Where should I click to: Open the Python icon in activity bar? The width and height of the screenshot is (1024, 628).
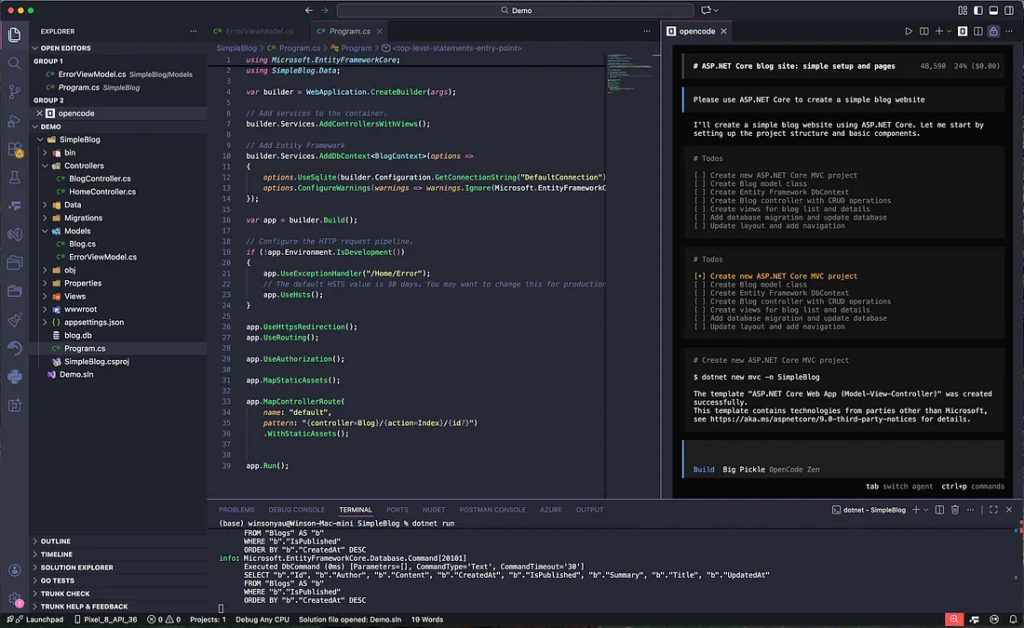[14, 377]
